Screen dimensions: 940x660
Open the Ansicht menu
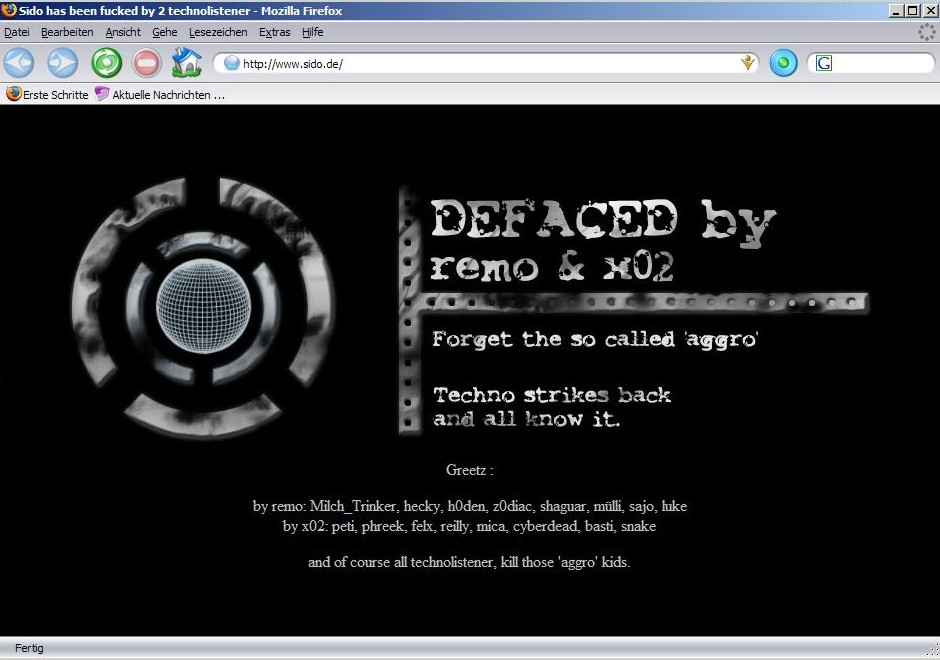(x=123, y=32)
